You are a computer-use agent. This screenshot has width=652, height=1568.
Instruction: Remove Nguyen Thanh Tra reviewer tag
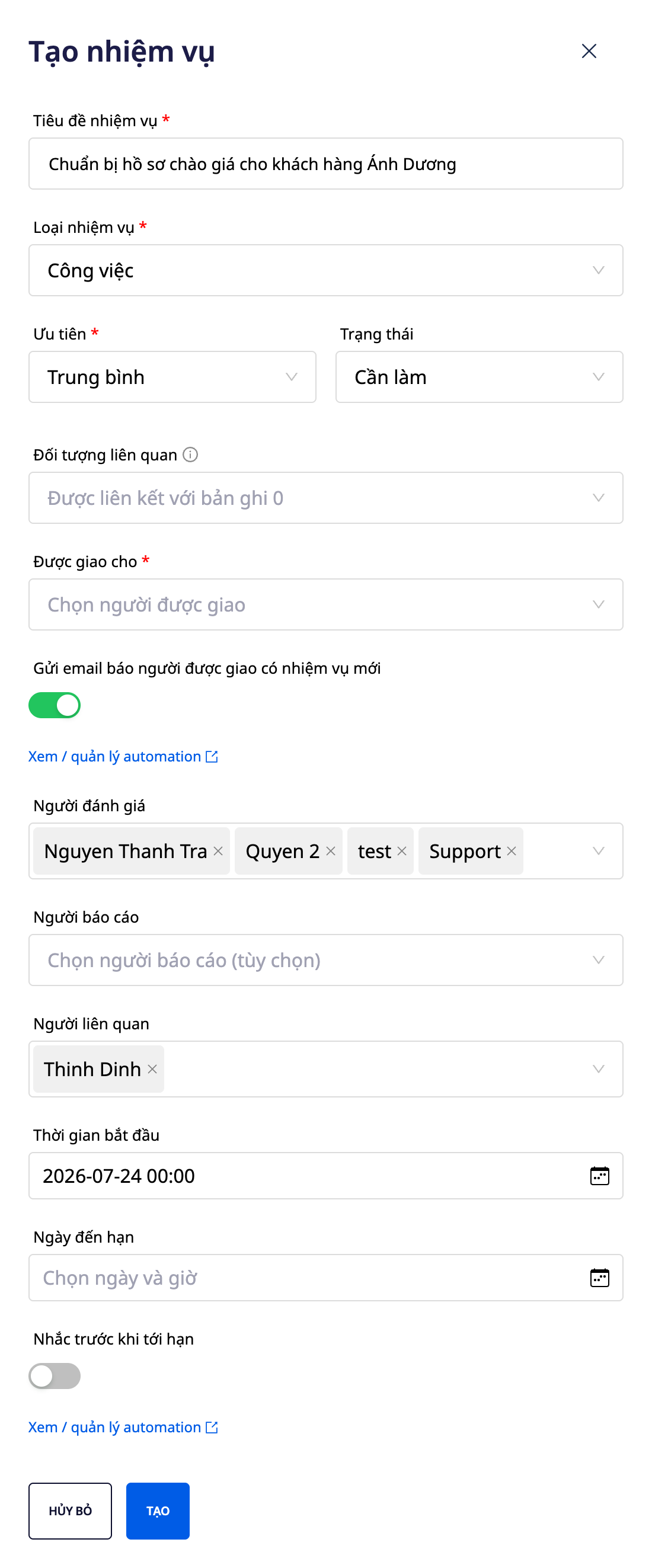pos(218,851)
